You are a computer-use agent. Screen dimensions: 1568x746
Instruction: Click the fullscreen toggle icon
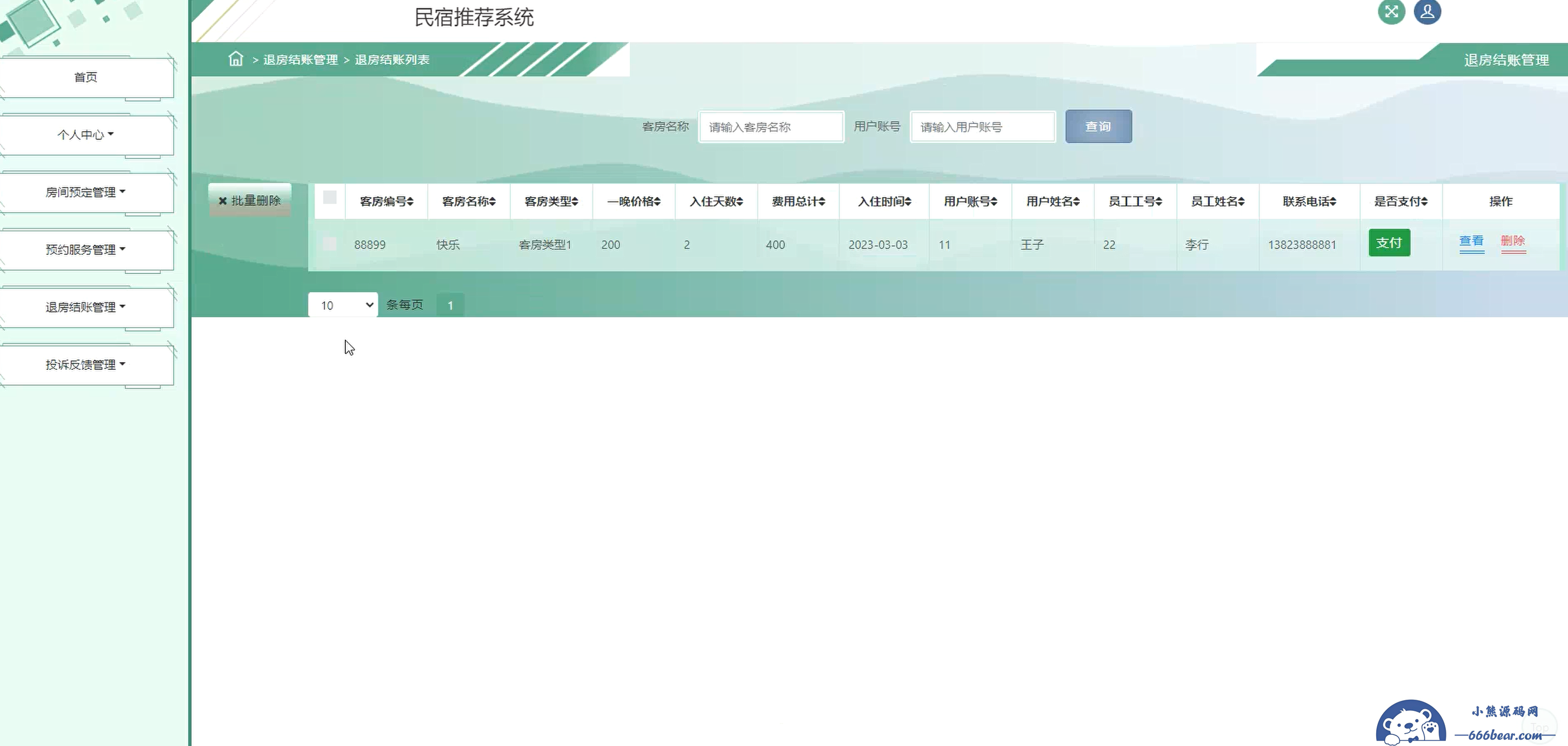click(x=1391, y=12)
